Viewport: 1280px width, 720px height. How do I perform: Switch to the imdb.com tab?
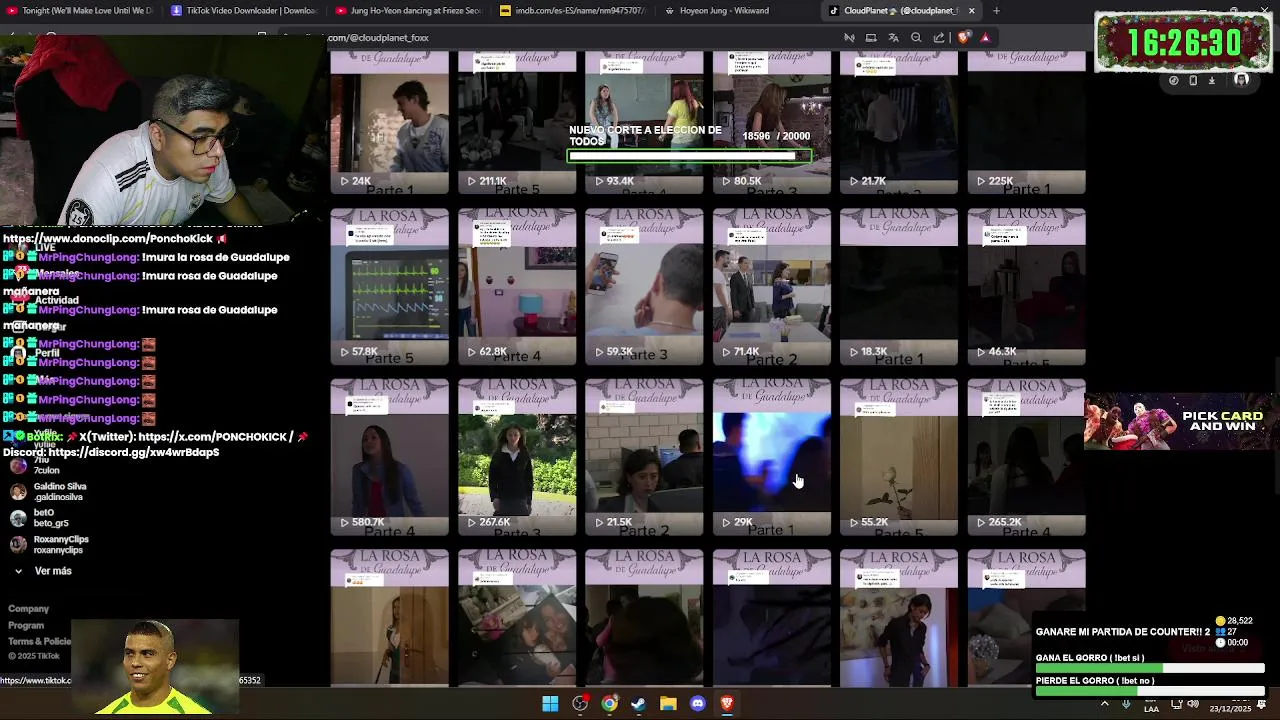(573, 11)
